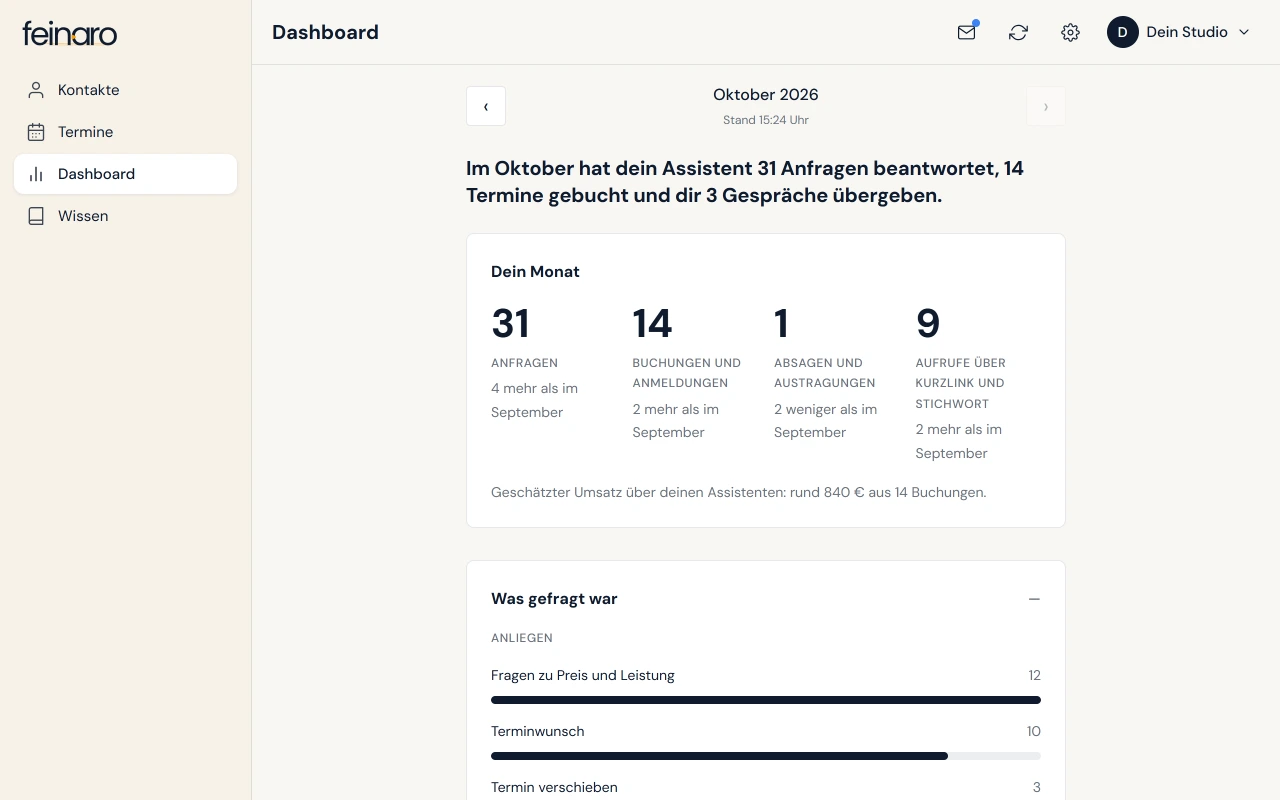Click the feinaro logo
Image resolution: width=1280 pixels, height=800 pixels.
[x=70, y=33]
